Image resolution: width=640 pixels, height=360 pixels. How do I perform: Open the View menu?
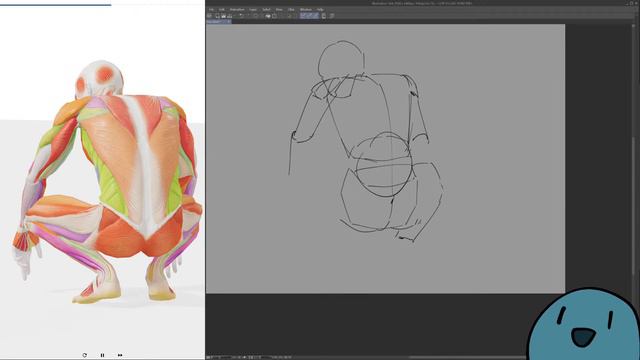[279, 9]
